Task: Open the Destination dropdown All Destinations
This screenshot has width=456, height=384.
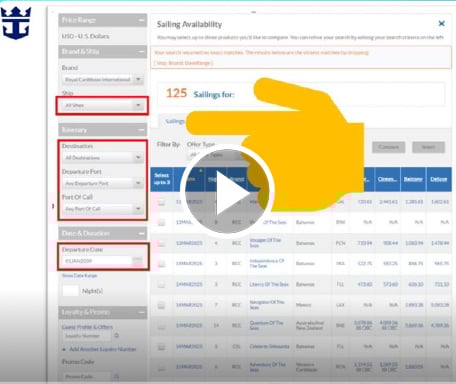Action: (103, 158)
